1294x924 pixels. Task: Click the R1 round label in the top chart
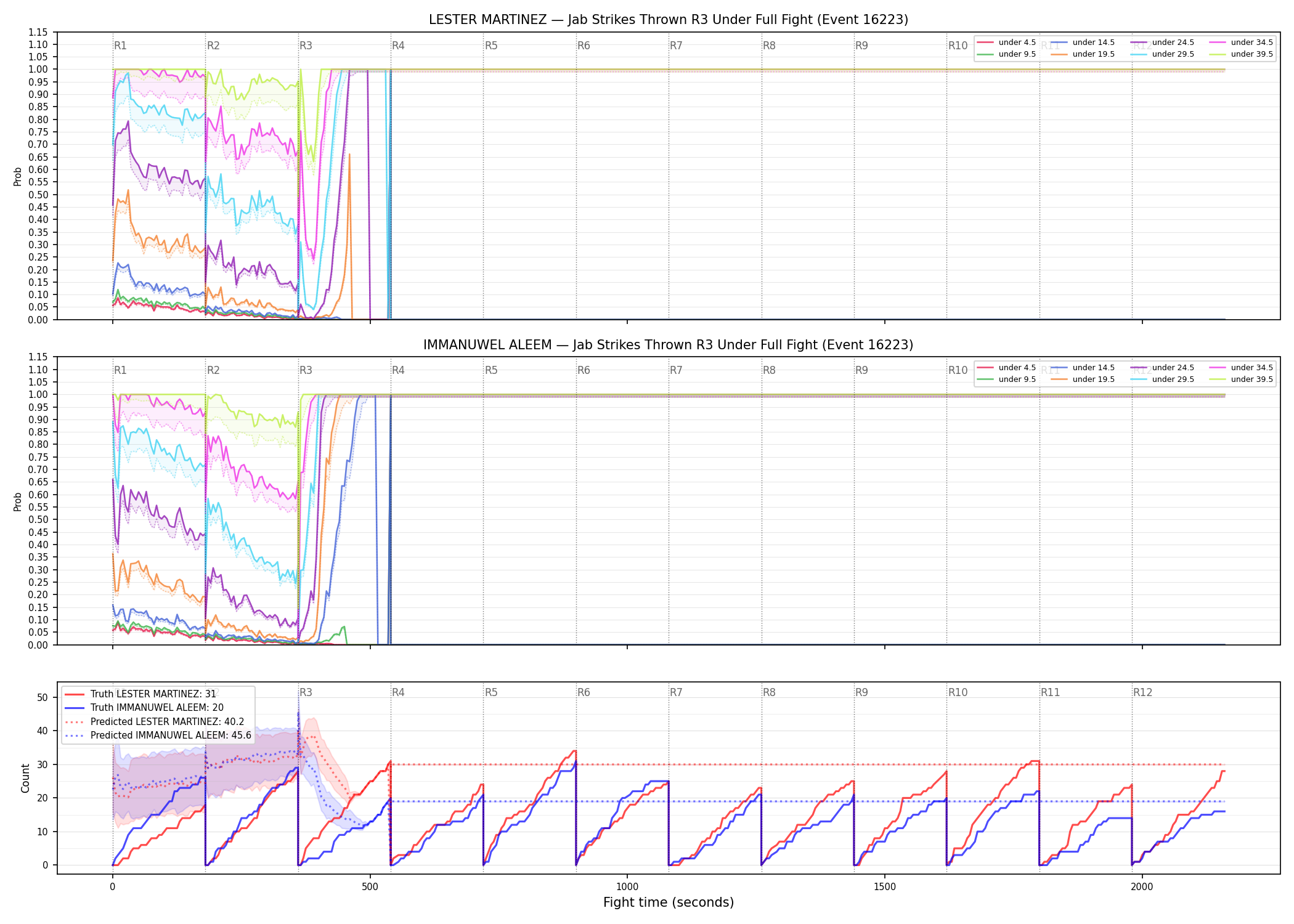tap(120, 46)
